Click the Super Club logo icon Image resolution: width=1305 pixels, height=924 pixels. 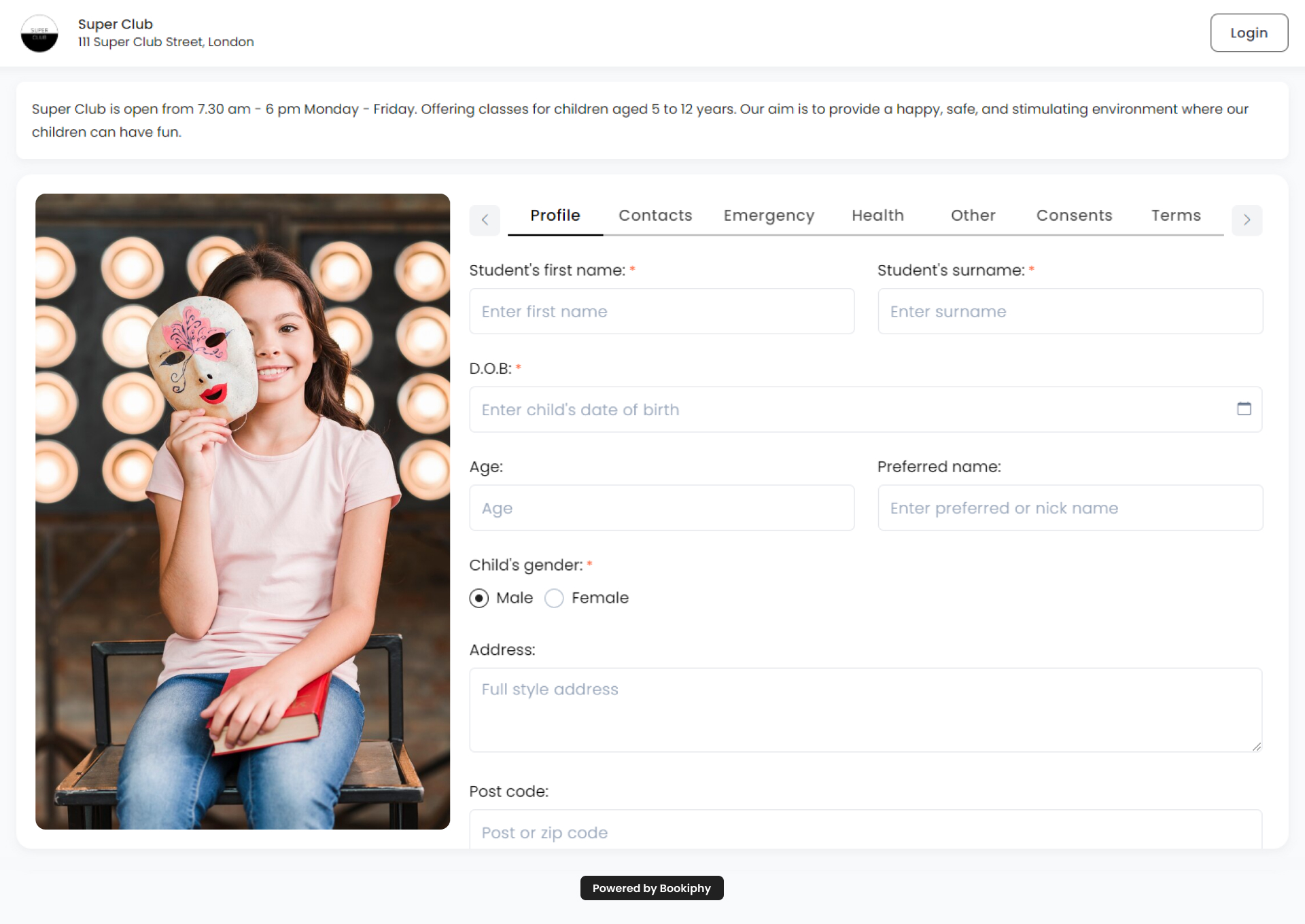click(x=39, y=33)
